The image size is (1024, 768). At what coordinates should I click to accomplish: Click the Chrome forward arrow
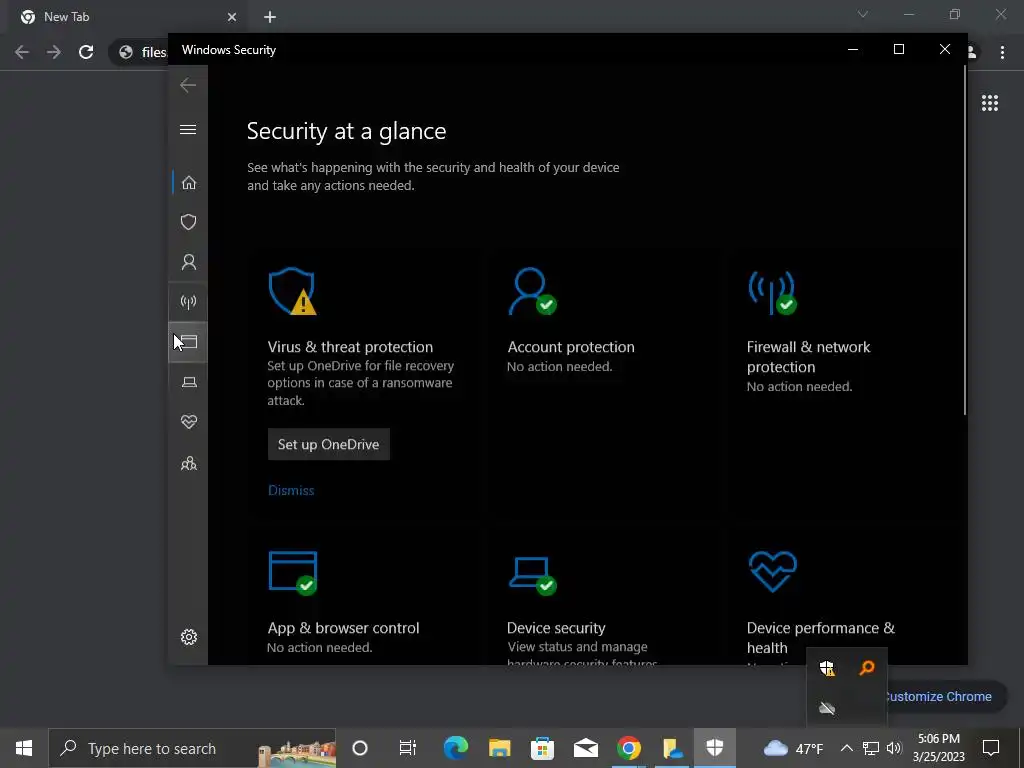[54, 52]
